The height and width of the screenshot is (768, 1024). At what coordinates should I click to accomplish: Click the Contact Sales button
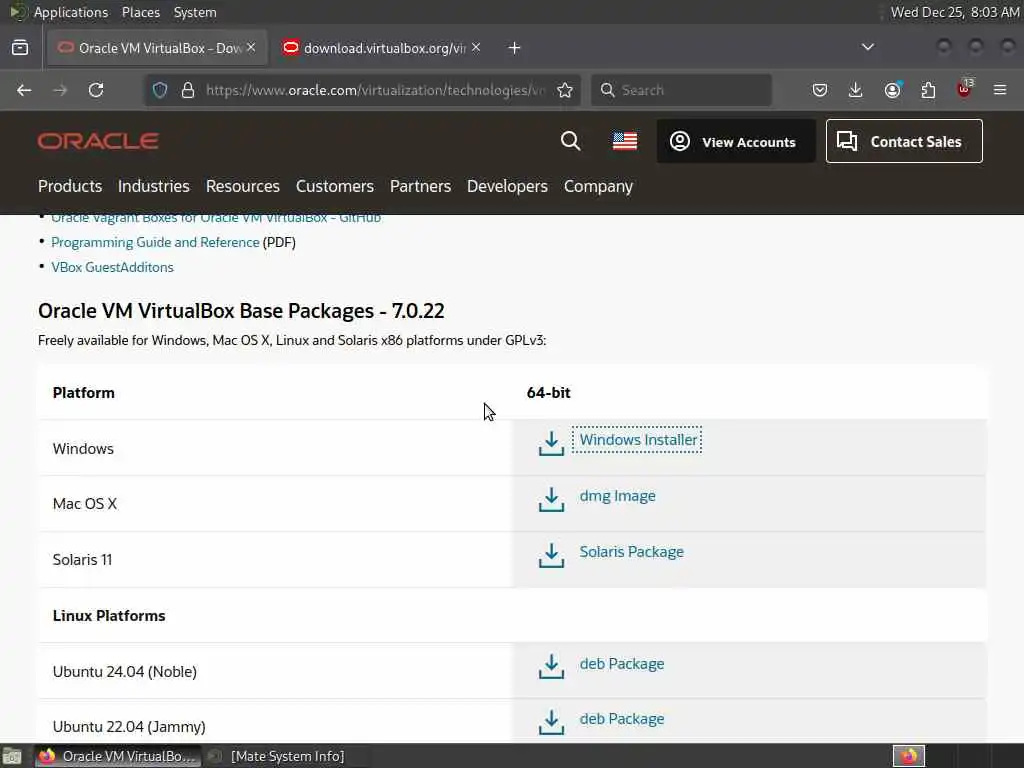tap(904, 141)
